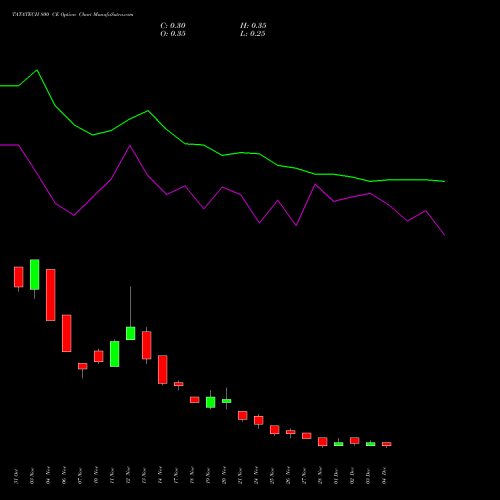Select the 02 Dec date label
Image resolution: width=500 pixels, height=500 pixels.
click(x=352, y=476)
